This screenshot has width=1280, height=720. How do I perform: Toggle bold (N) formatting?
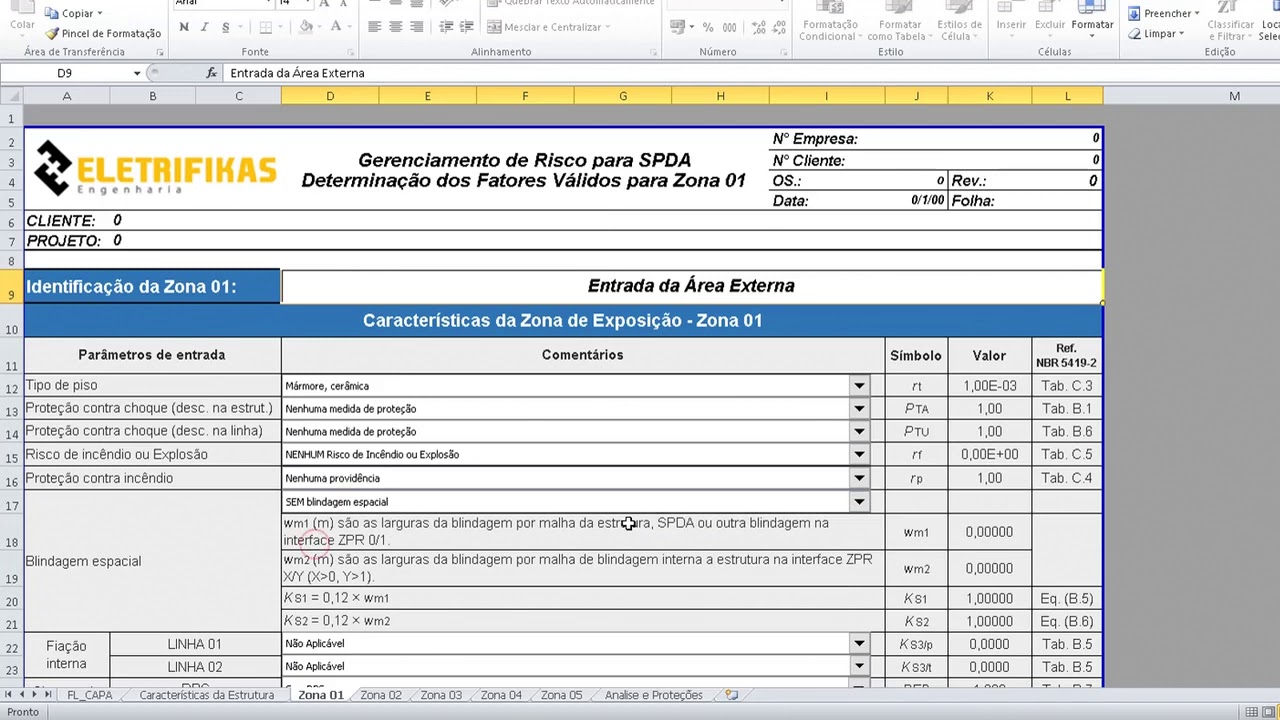pyautogui.click(x=184, y=27)
